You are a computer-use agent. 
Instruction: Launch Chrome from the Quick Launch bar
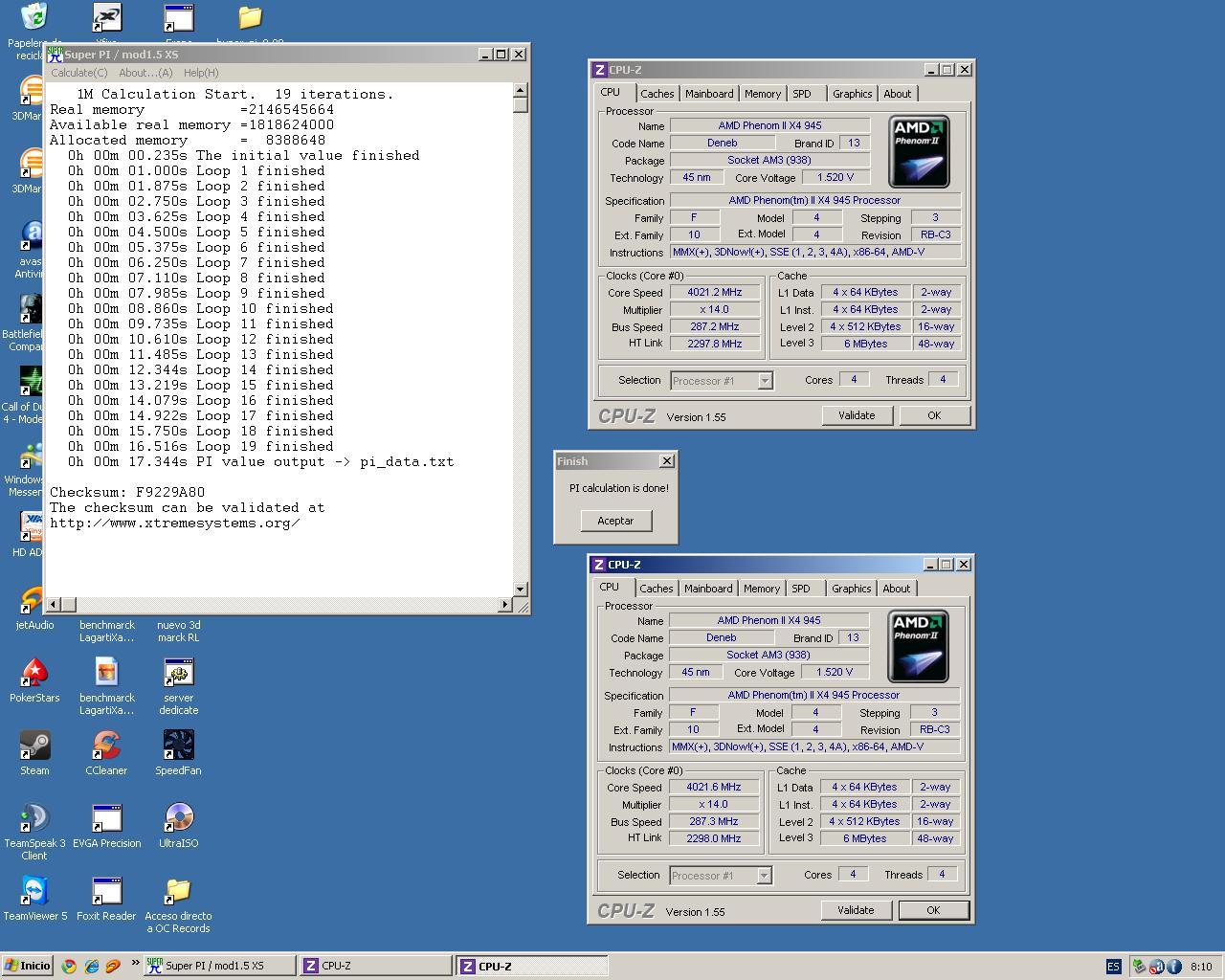(69, 966)
